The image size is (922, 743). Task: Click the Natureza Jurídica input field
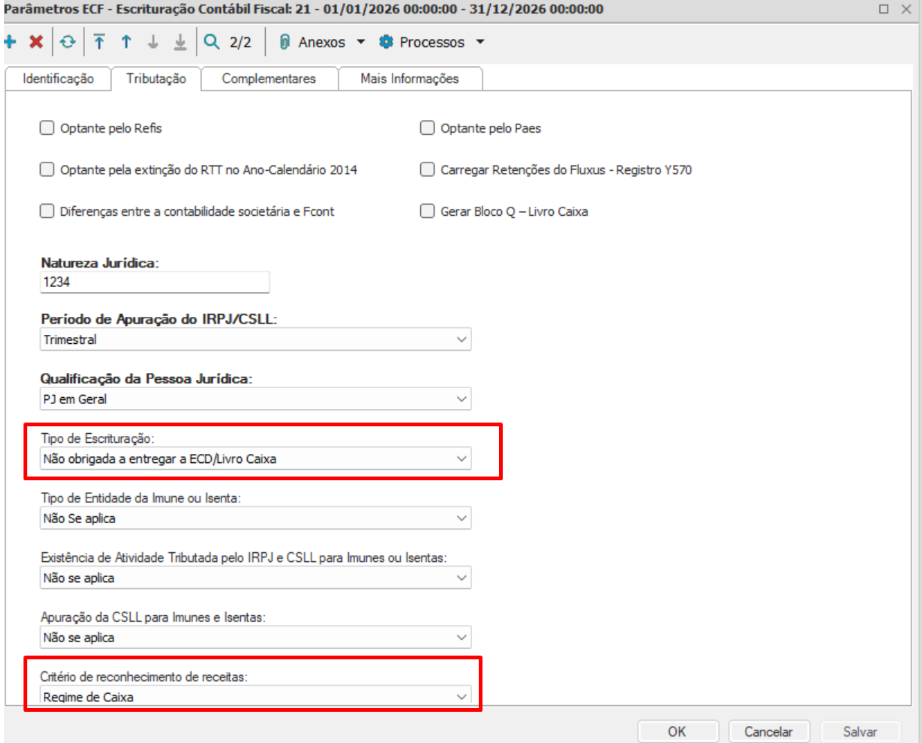coord(155,282)
